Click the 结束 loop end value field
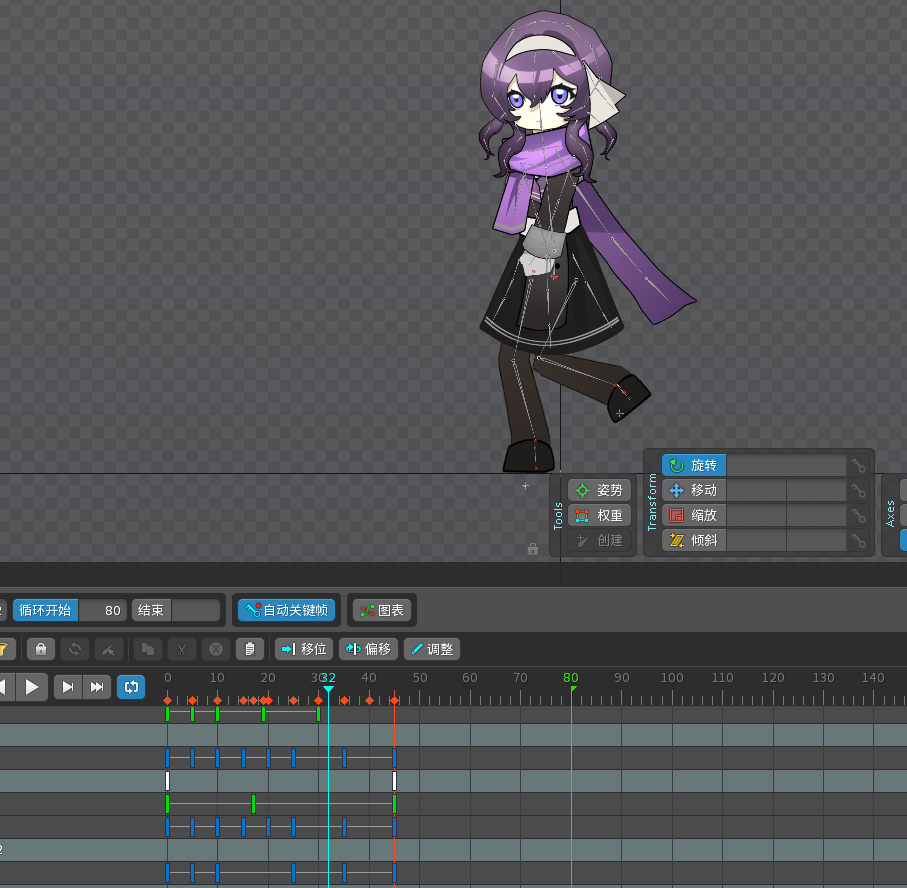The height and width of the screenshot is (888, 907). pyautogui.click(x=196, y=610)
